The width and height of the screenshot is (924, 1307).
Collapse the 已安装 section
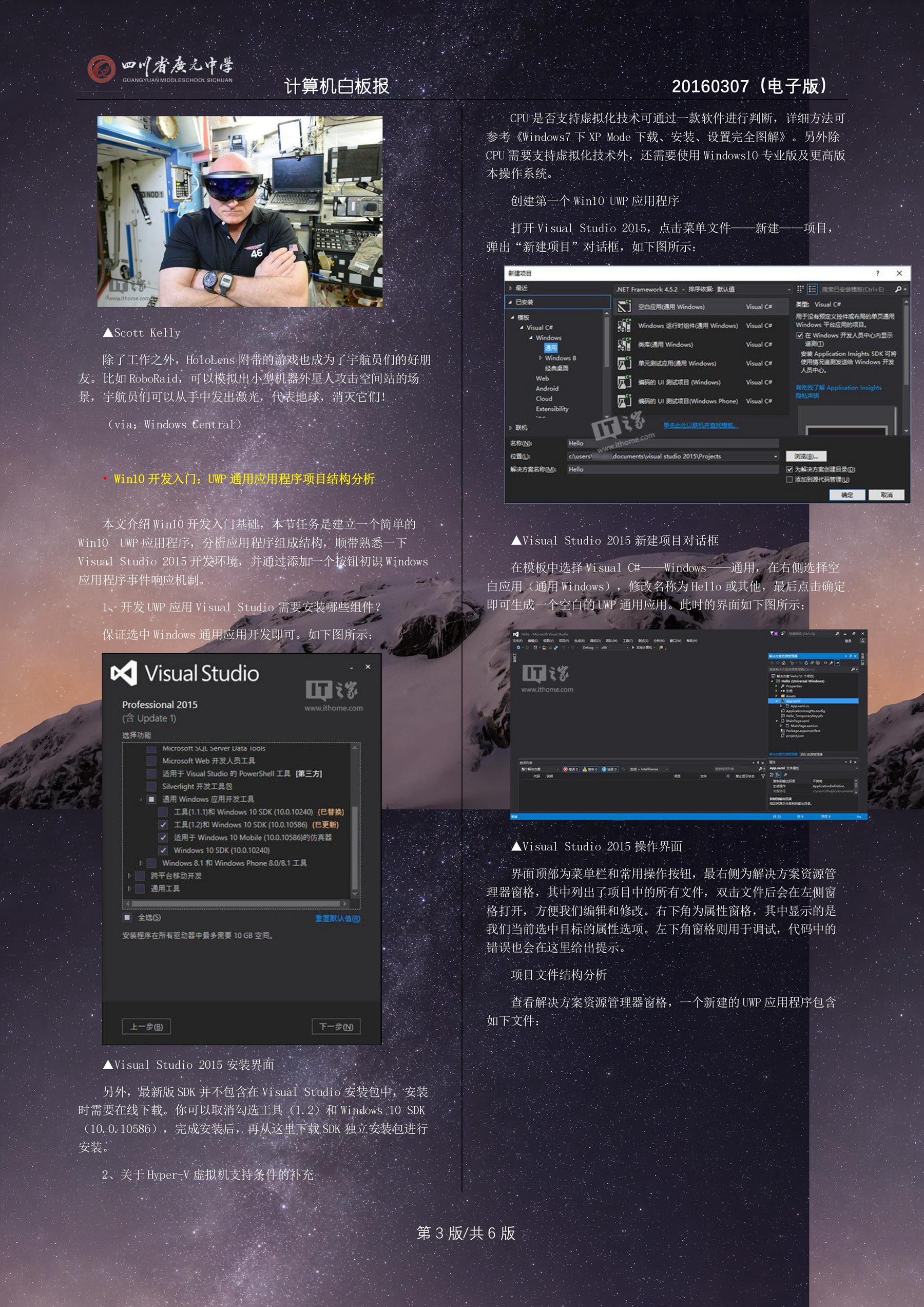point(511,302)
